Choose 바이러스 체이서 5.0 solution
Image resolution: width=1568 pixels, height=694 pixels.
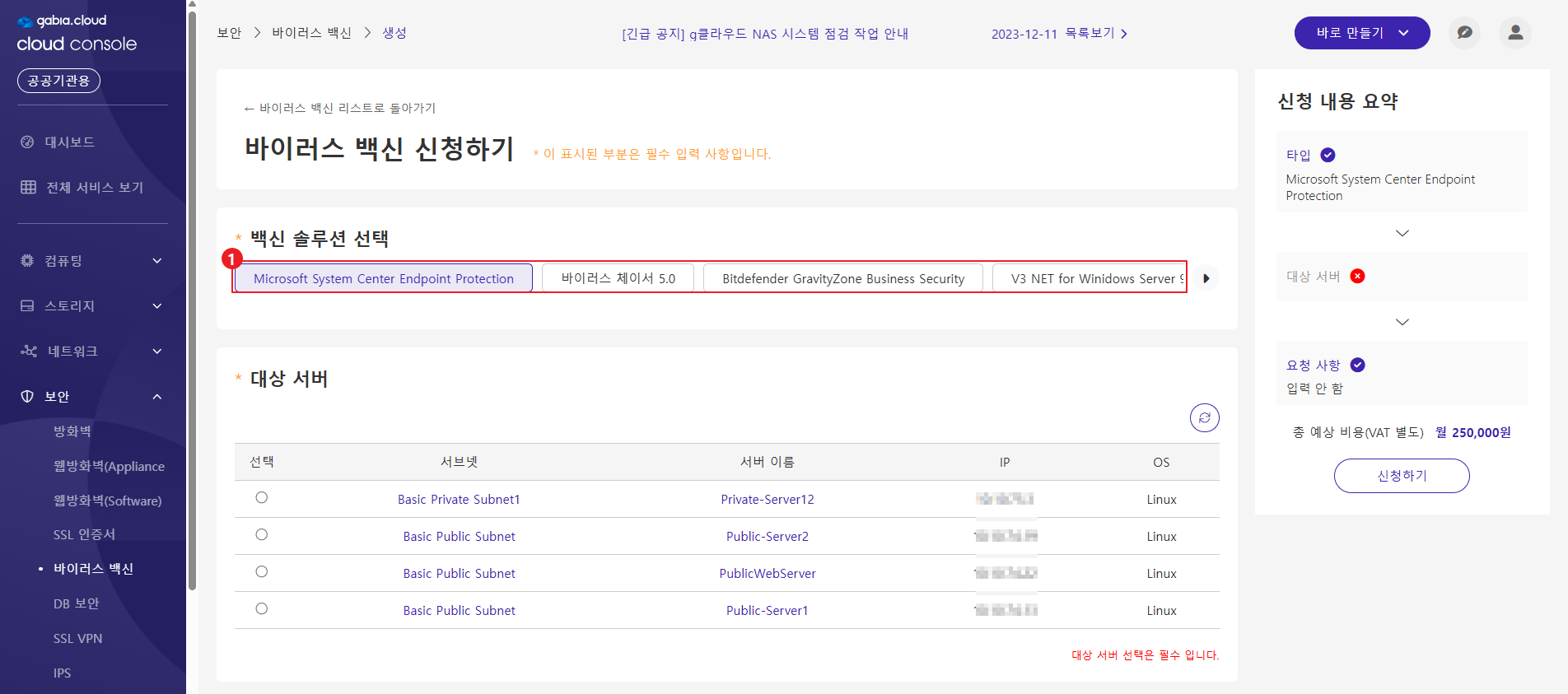(618, 278)
